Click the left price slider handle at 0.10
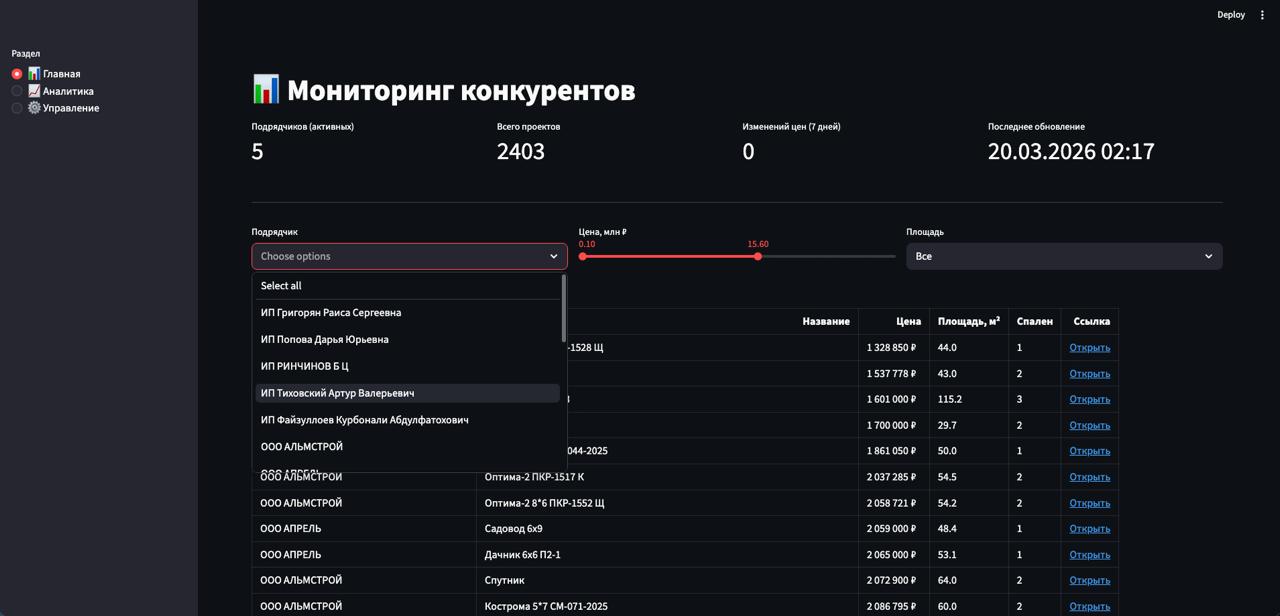The width and height of the screenshot is (1280, 616). pyautogui.click(x=581, y=256)
